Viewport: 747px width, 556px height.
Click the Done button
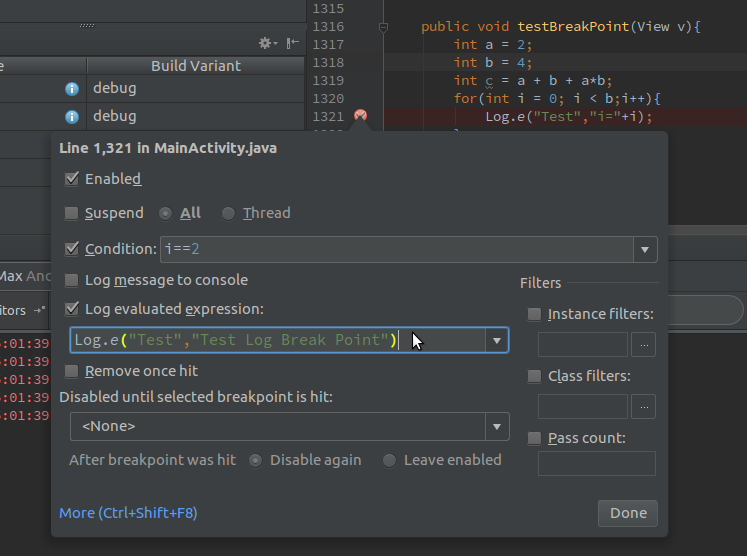[x=628, y=513]
